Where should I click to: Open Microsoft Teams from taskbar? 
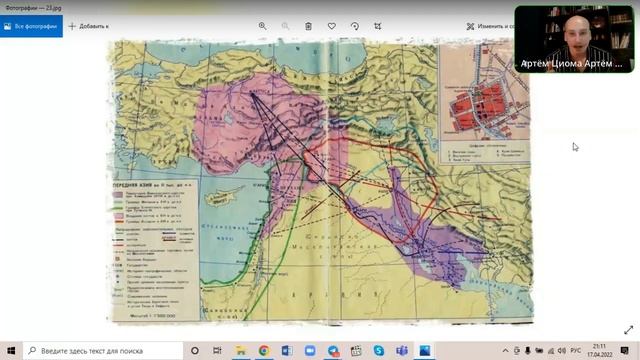(x=402, y=351)
